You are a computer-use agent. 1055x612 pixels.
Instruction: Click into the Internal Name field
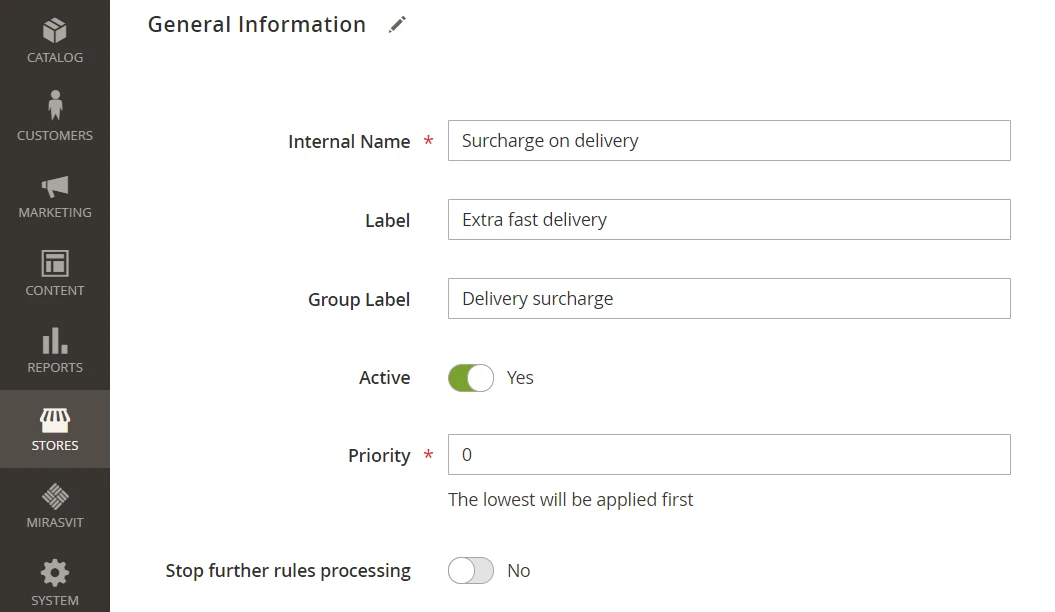coord(729,141)
